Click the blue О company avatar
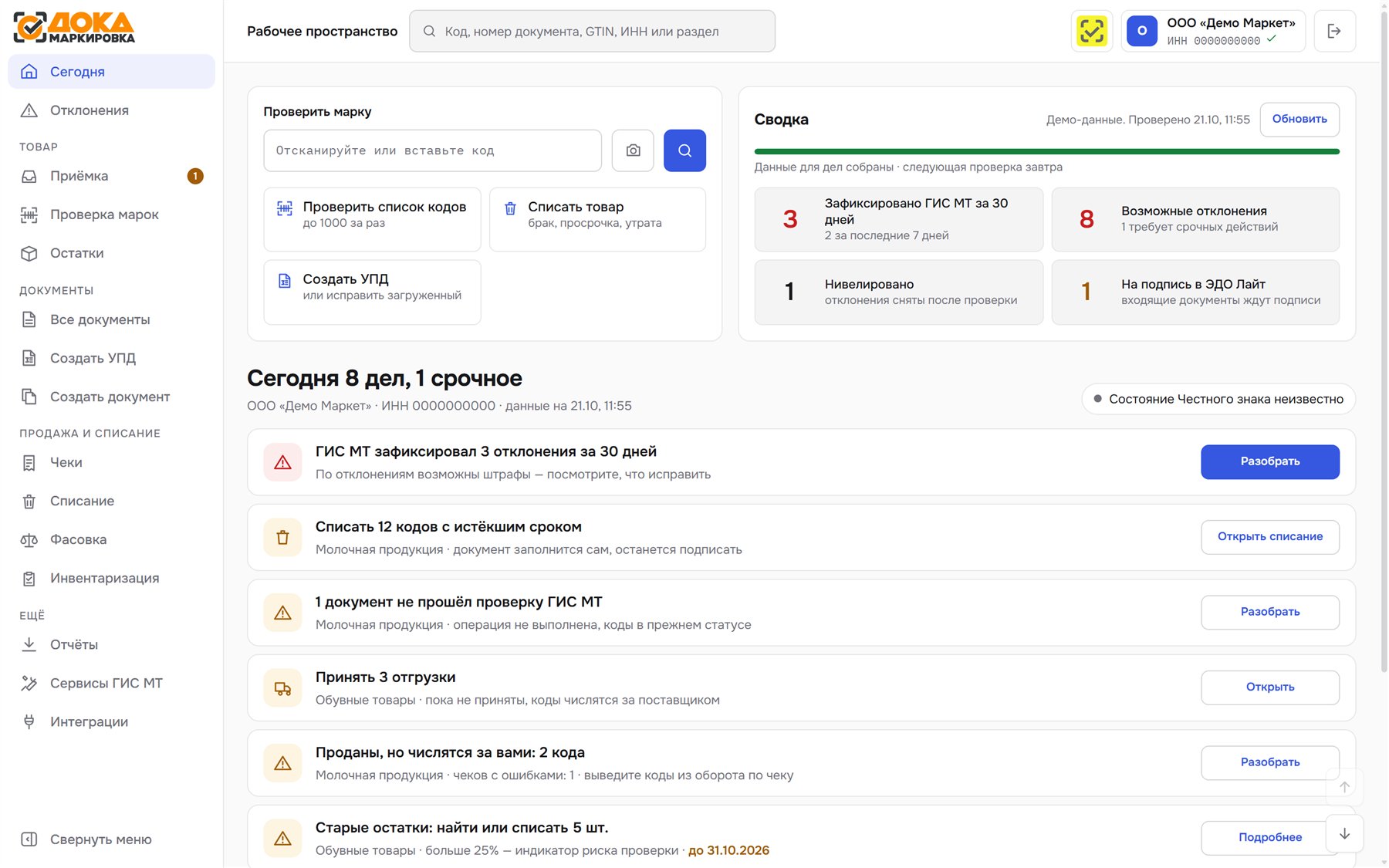 pyautogui.click(x=1142, y=31)
